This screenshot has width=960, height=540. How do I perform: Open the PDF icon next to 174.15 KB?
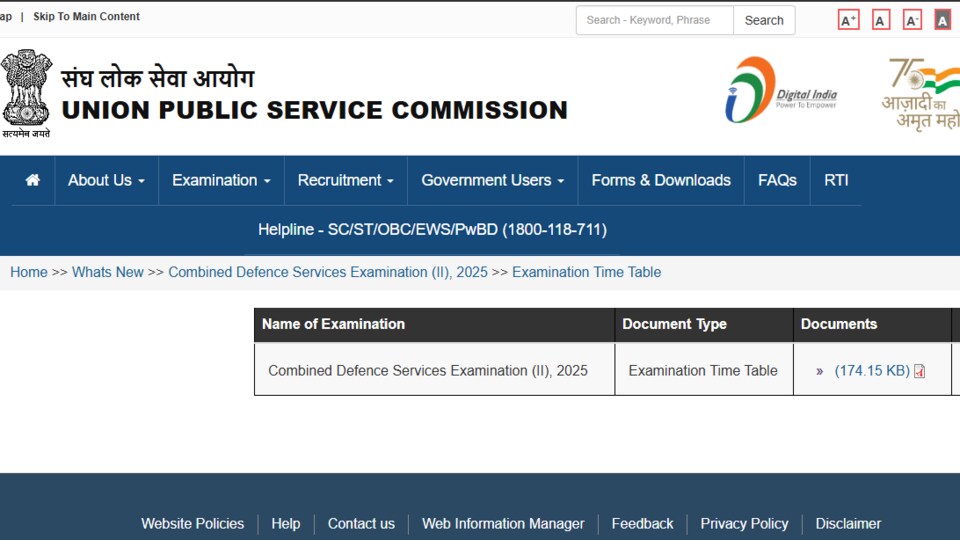coord(919,371)
